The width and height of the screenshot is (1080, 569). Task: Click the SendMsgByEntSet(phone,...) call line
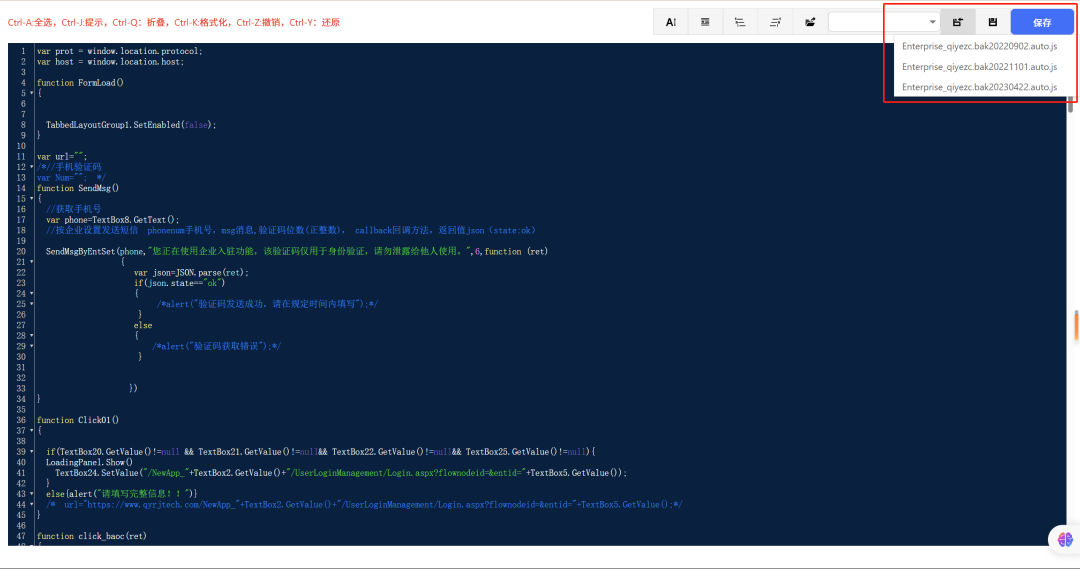pos(297,251)
